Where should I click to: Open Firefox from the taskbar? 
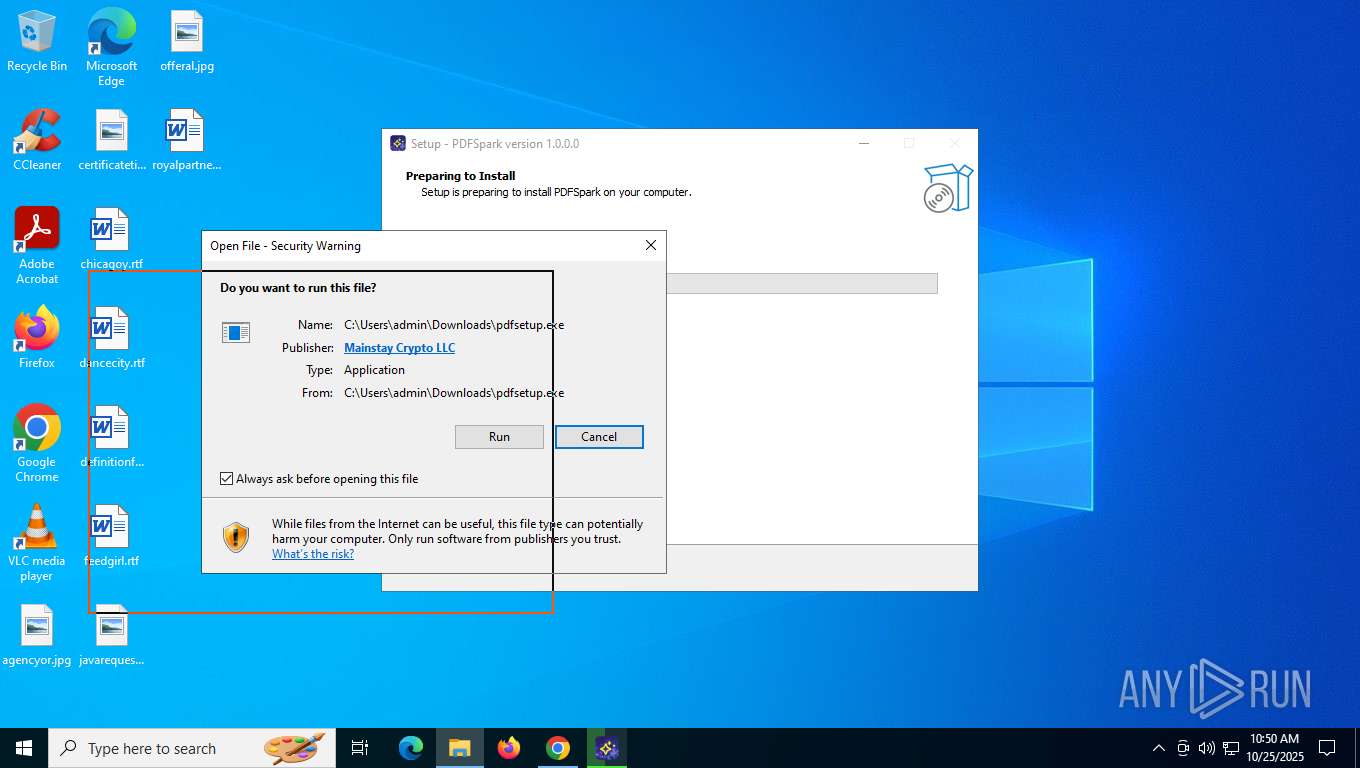click(x=509, y=748)
